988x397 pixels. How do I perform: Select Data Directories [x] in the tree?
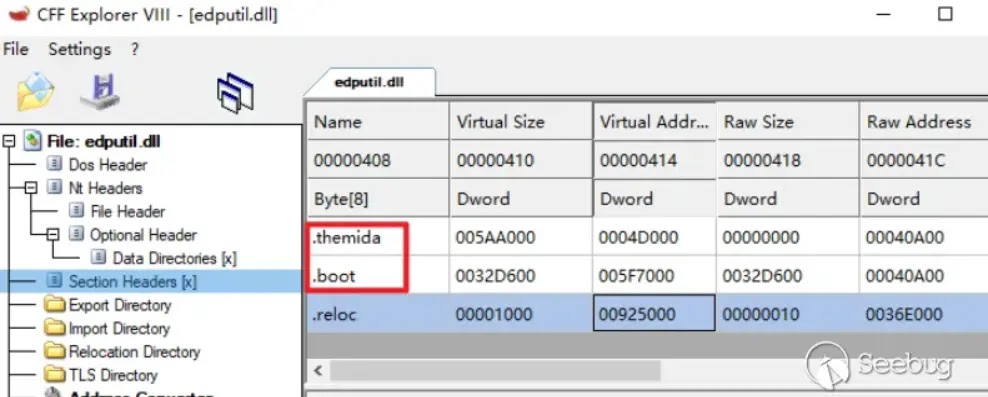[x=175, y=258]
